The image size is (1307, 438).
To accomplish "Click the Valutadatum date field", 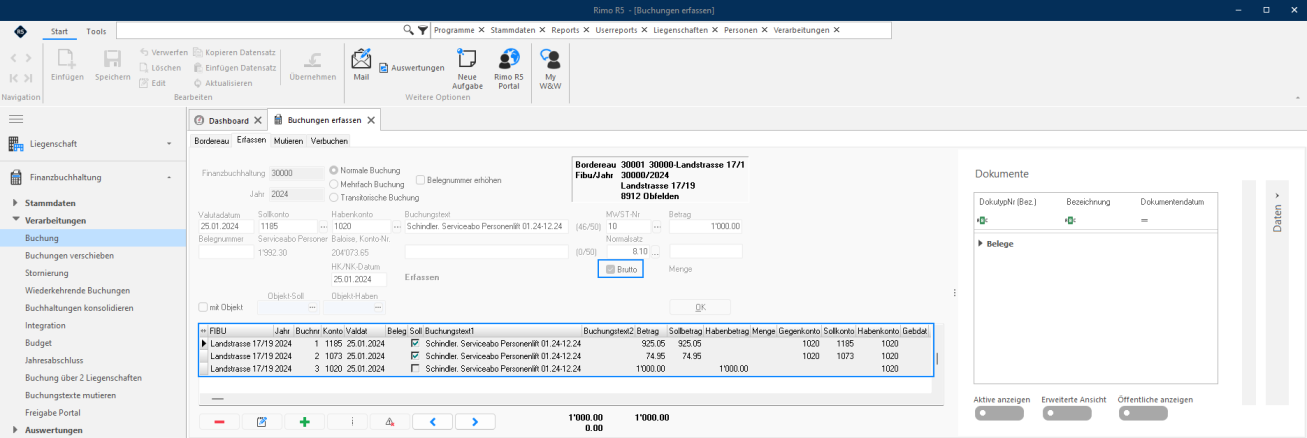I will click(x=226, y=227).
